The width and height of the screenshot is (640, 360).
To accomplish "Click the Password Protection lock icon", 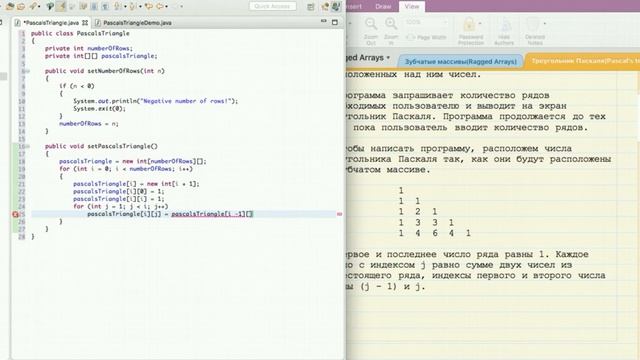I will click(x=469, y=25).
